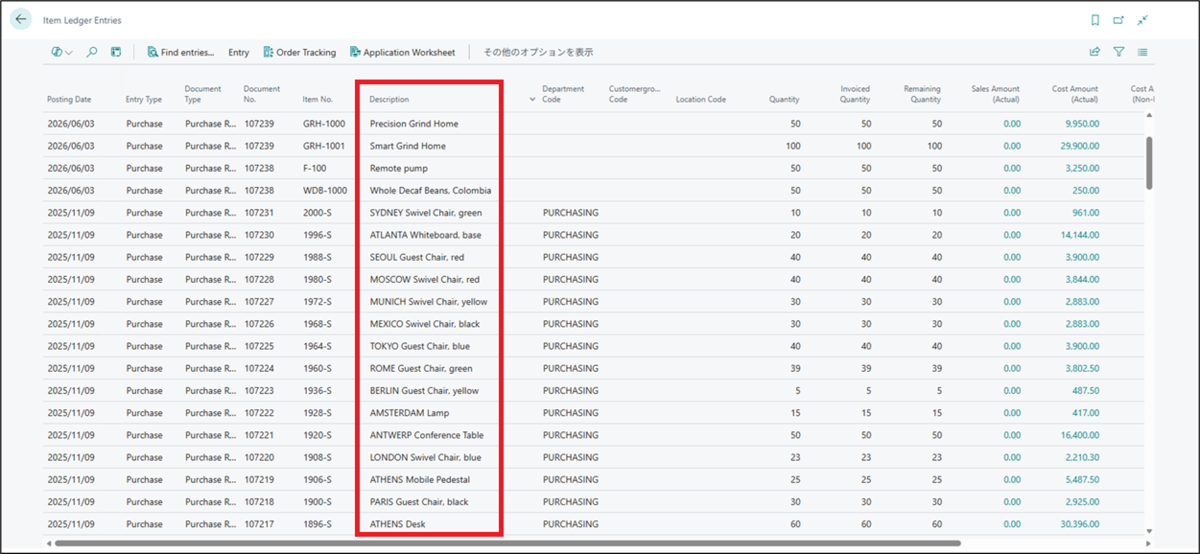The width and height of the screenshot is (1200, 554).
Task: Select SEOUL Guest Chair, red cell
Action: pyautogui.click(x=417, y=257)
